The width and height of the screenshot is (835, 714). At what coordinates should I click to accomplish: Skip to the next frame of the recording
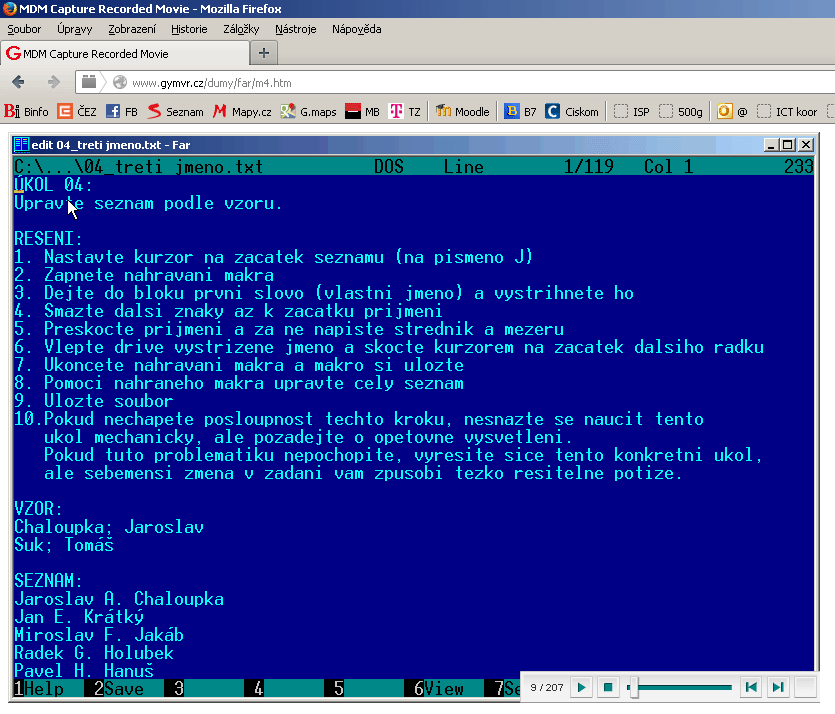pos(777,687)
